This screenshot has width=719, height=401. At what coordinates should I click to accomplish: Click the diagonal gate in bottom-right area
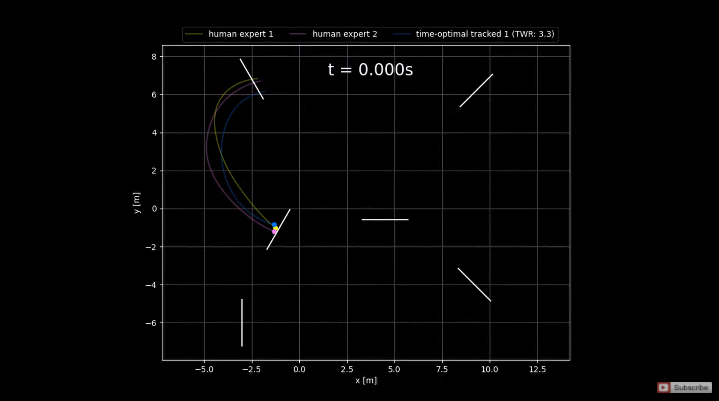474,285
